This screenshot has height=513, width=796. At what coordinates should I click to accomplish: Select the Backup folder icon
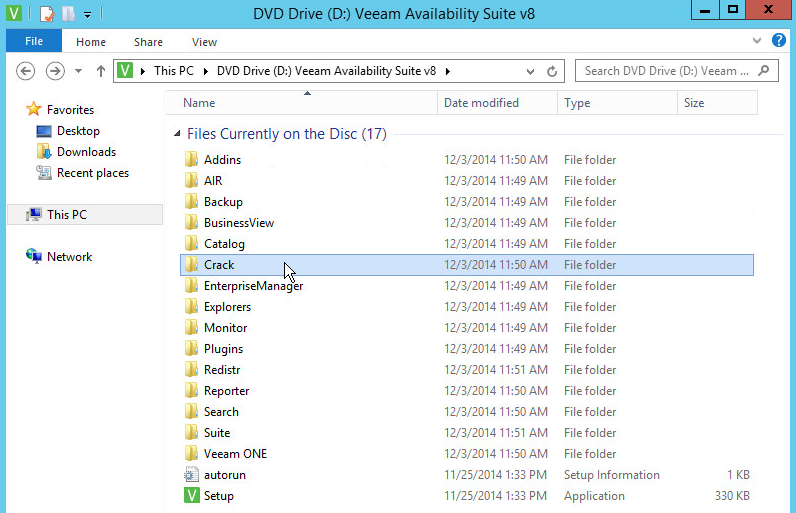pyautogui.click(x=191, y=201)
